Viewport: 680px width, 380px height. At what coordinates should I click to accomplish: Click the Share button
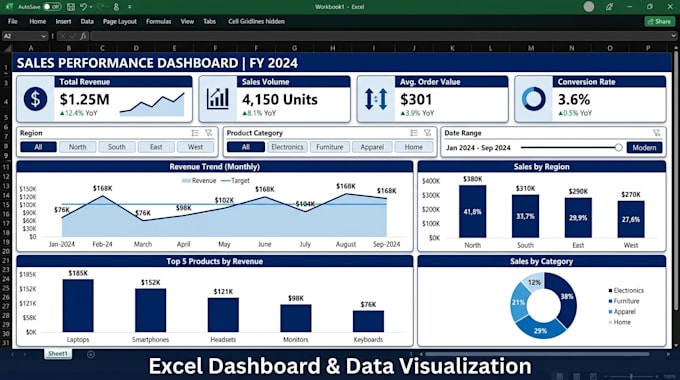point(660,21)
